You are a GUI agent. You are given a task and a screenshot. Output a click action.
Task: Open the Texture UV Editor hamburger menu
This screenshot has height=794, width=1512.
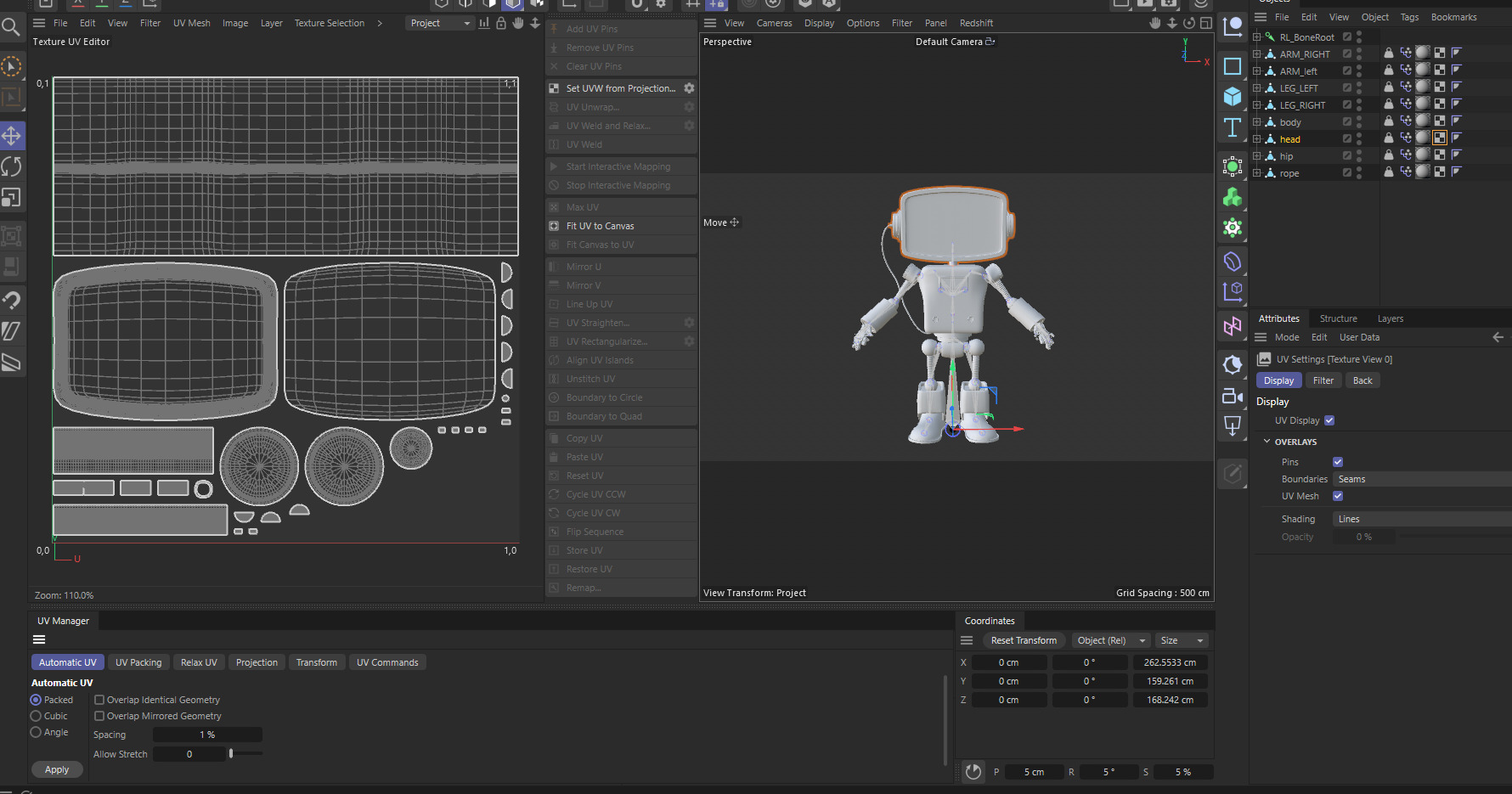point(39,23)
